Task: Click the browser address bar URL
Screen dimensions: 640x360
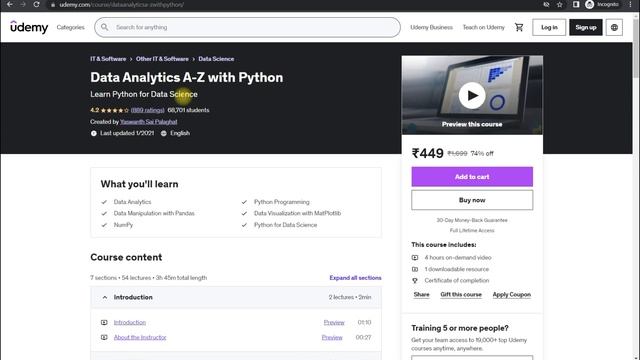Action: (x=122, y=4)
